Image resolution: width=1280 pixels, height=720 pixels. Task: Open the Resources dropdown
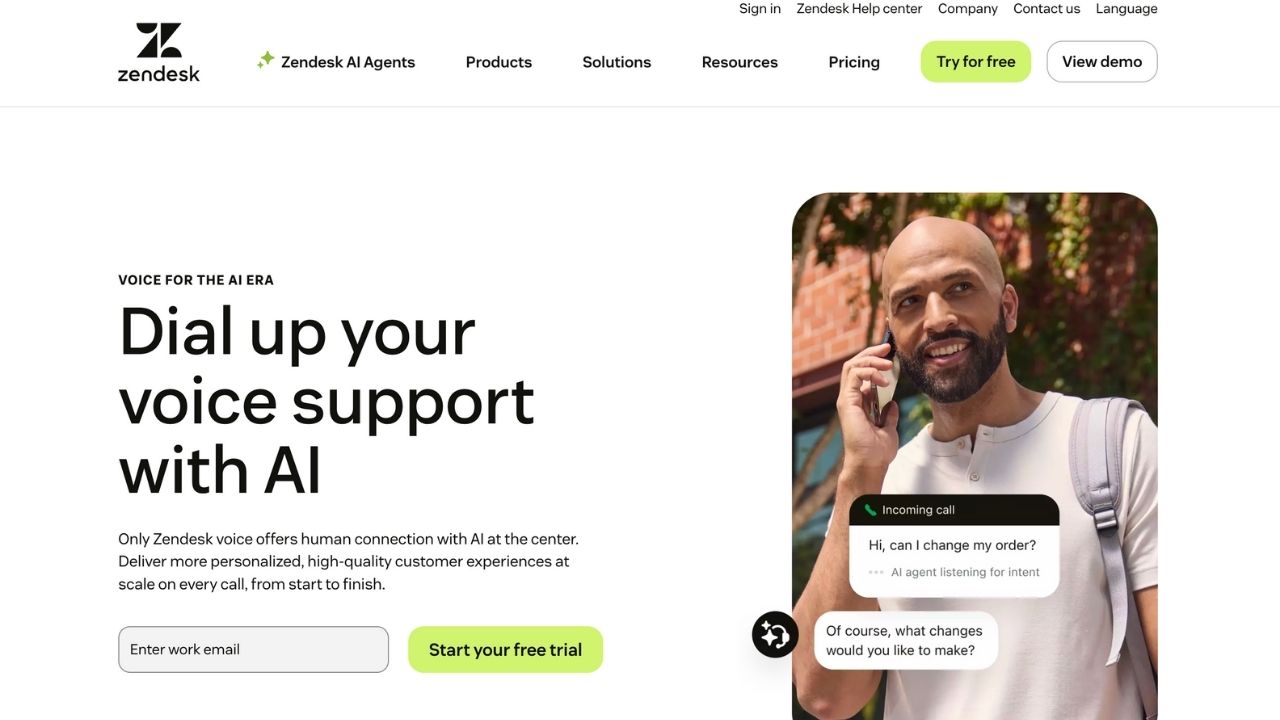[740, 62]
